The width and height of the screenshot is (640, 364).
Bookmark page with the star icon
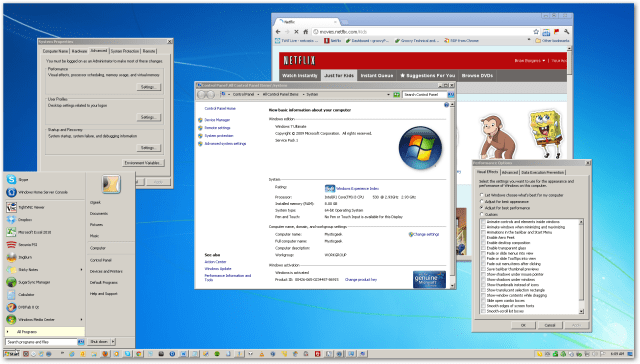[536, 31]
